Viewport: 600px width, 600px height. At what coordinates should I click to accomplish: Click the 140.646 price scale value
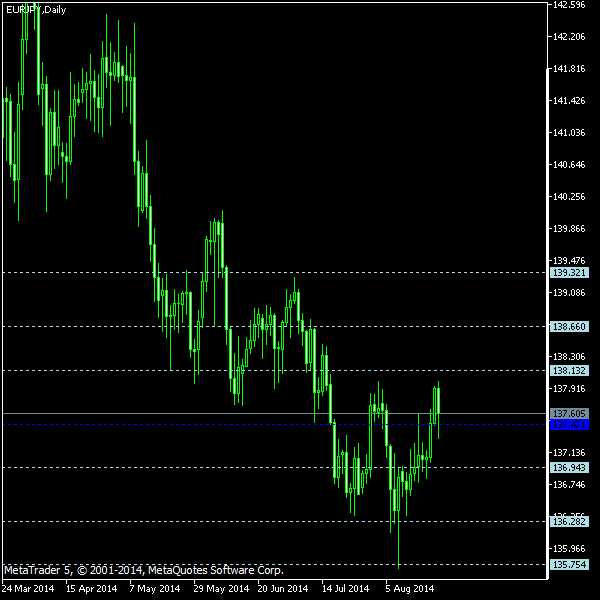pos(569,165)
